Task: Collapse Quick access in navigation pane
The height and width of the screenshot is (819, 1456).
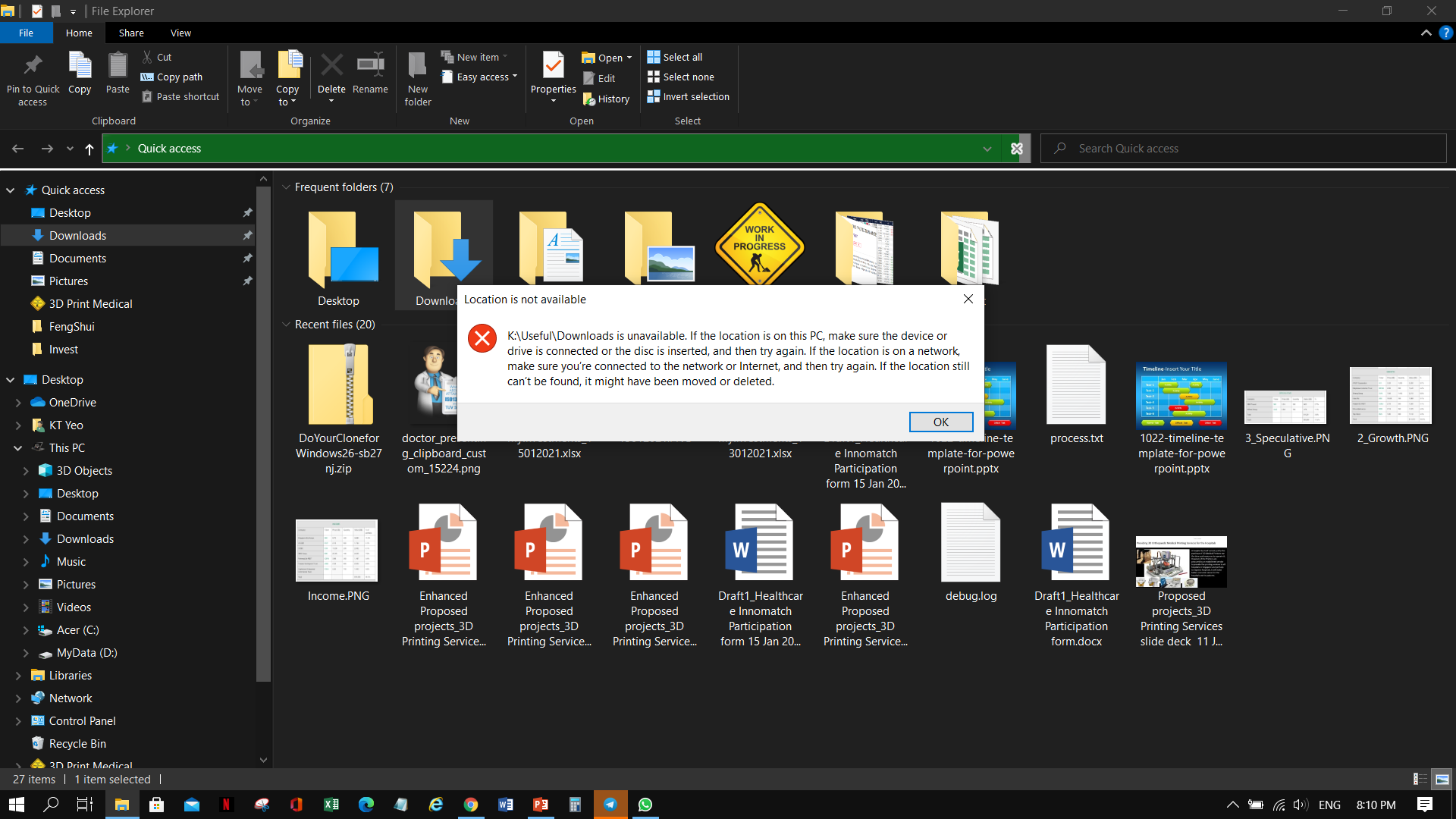Action: point(11,190)
